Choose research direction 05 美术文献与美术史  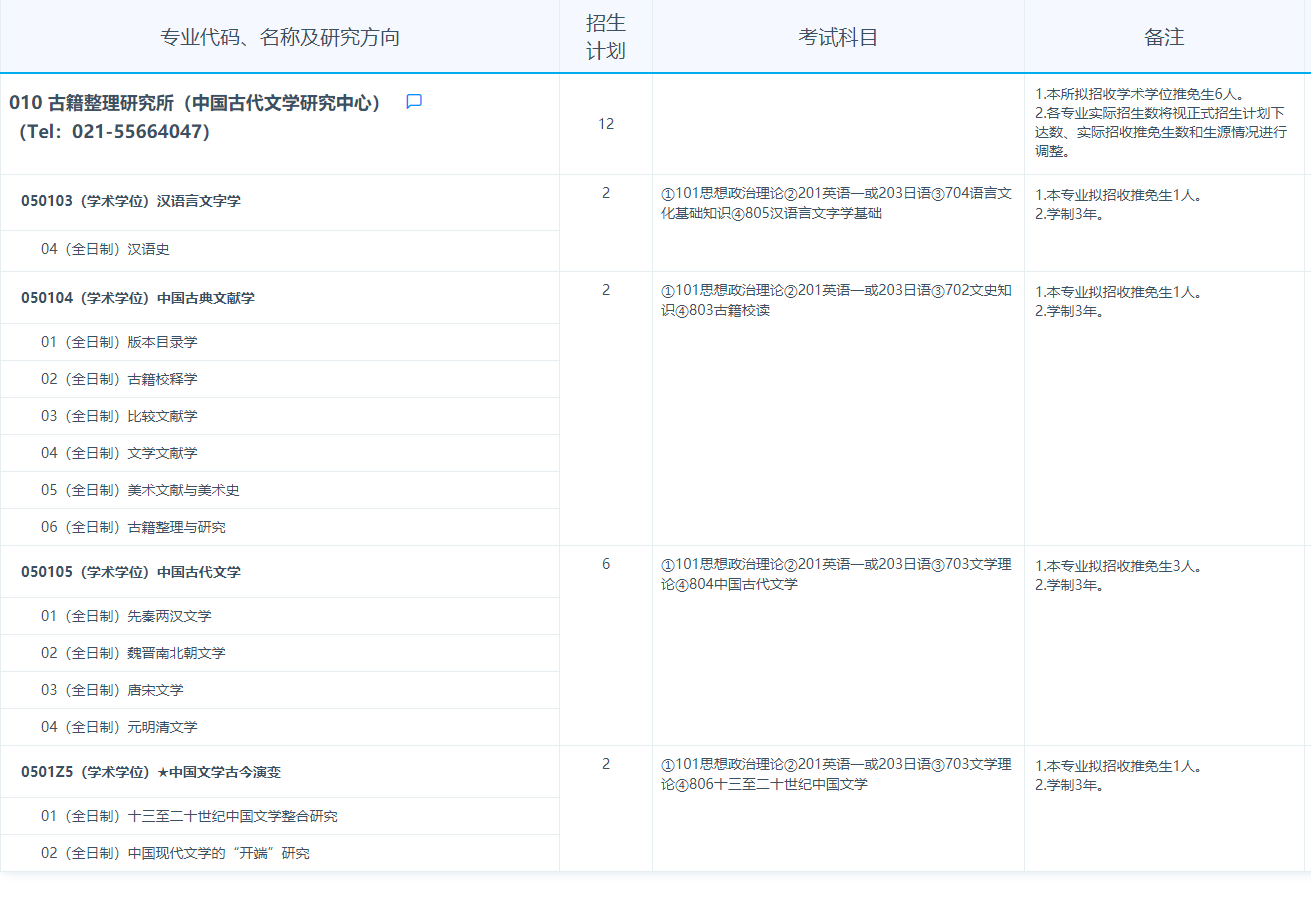(x=140, y=490)
